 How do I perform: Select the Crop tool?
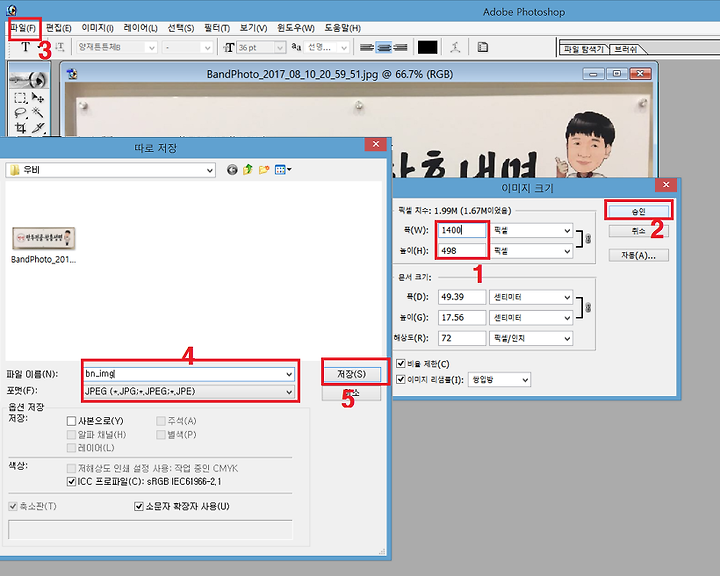click(x=20, y=127)
